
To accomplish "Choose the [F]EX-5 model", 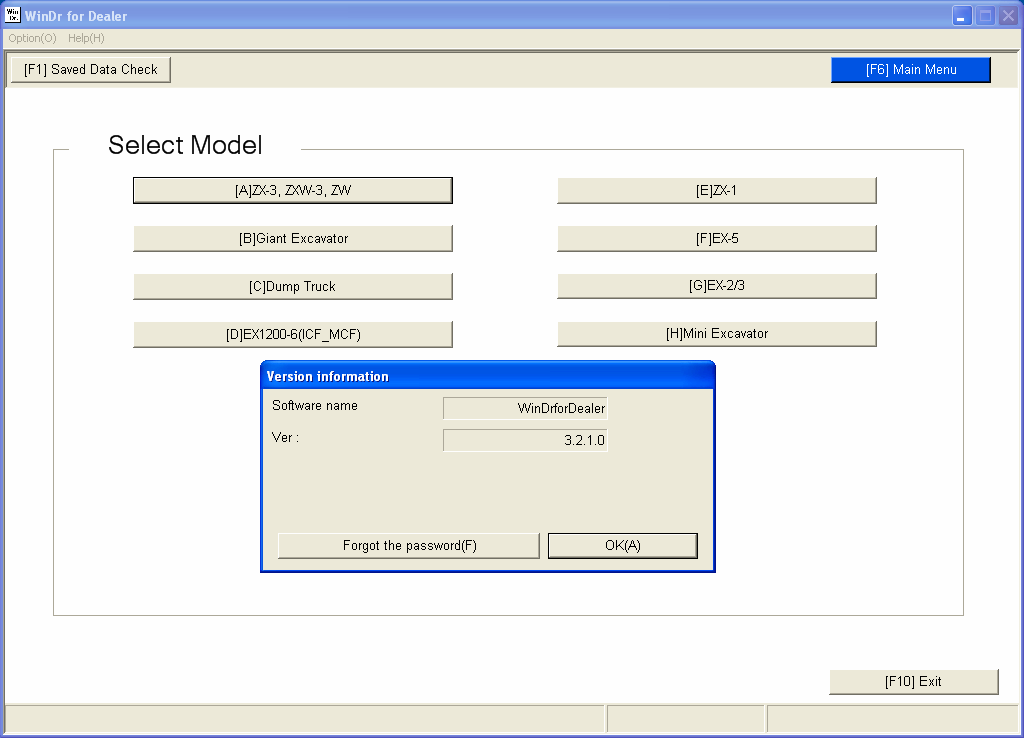I will point(716,238).
